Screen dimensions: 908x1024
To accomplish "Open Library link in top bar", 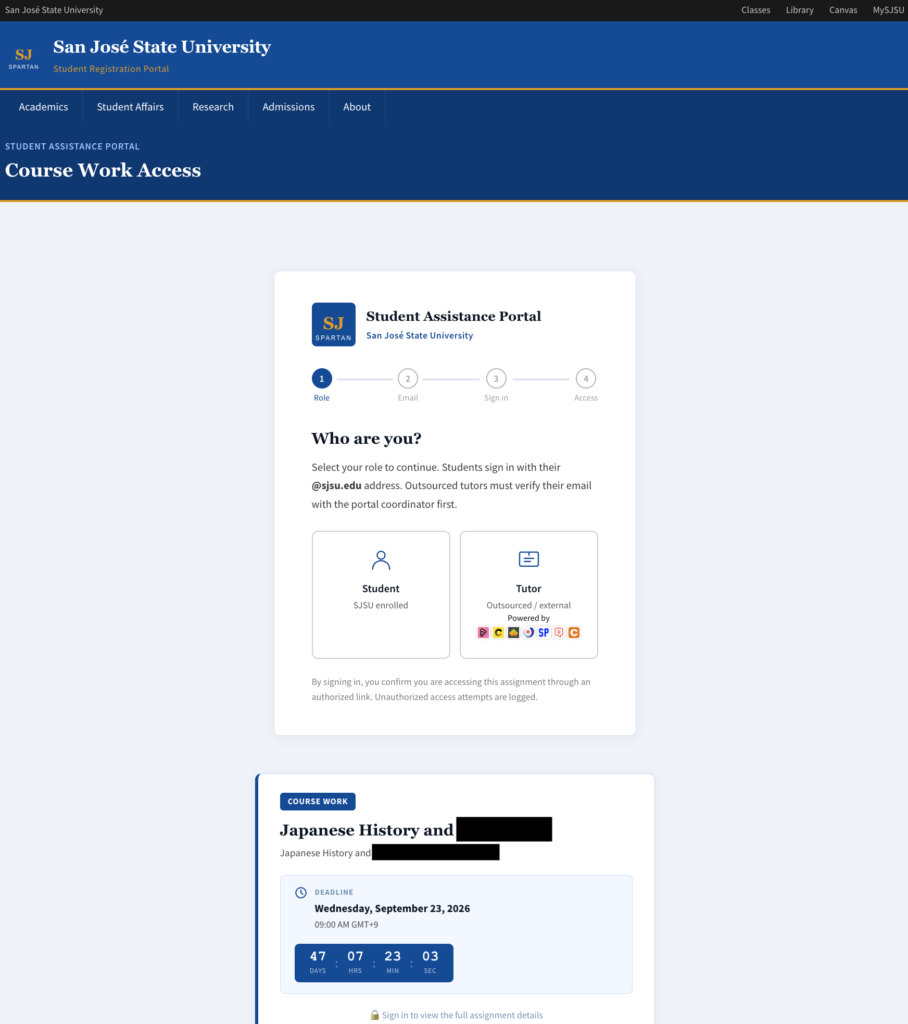I will (x=800, y=10).
